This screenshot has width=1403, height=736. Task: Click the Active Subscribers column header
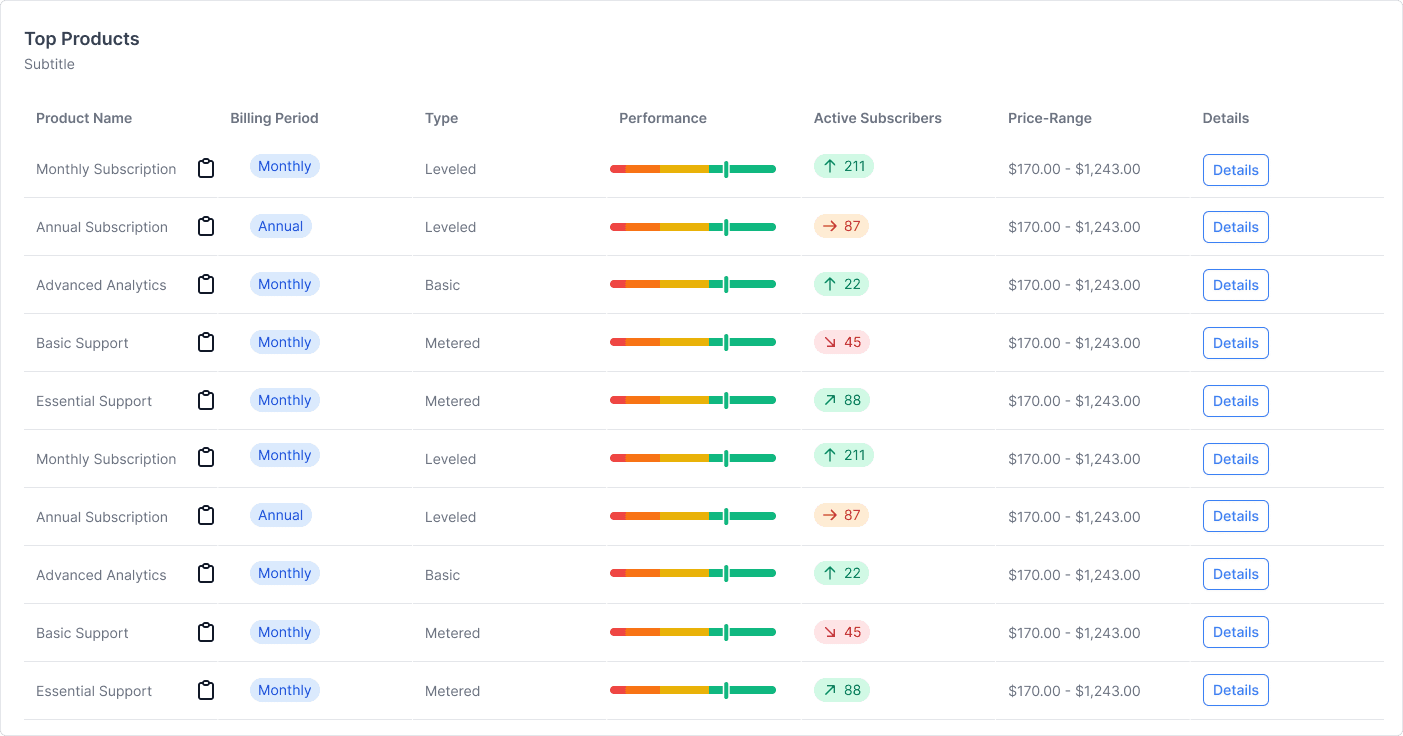pyautogui.click(x=877, y=118)
